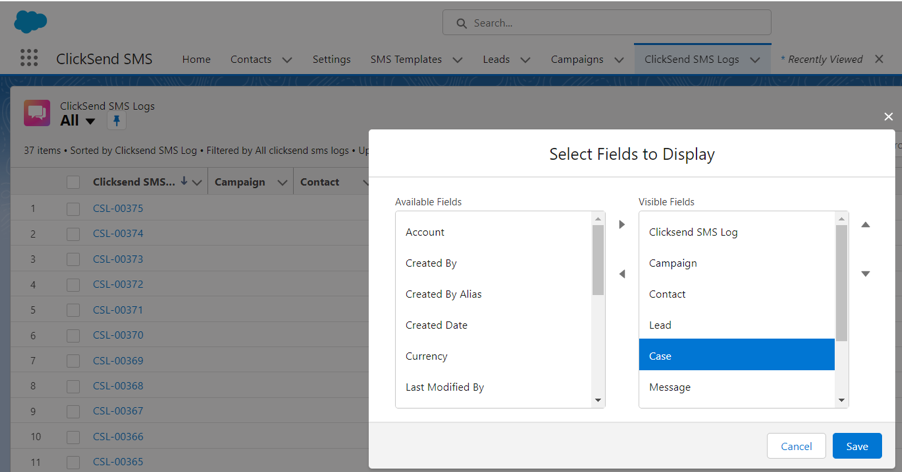Open the Settings tab
Viewport: 902px width, 472px height.
coord(331,59)
